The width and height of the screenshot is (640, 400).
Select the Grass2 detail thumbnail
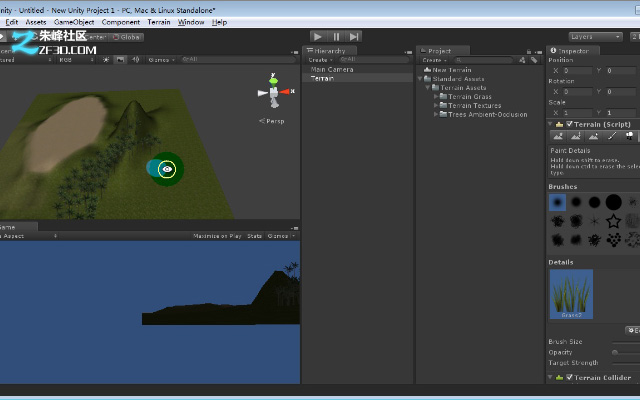pos(571,294)
